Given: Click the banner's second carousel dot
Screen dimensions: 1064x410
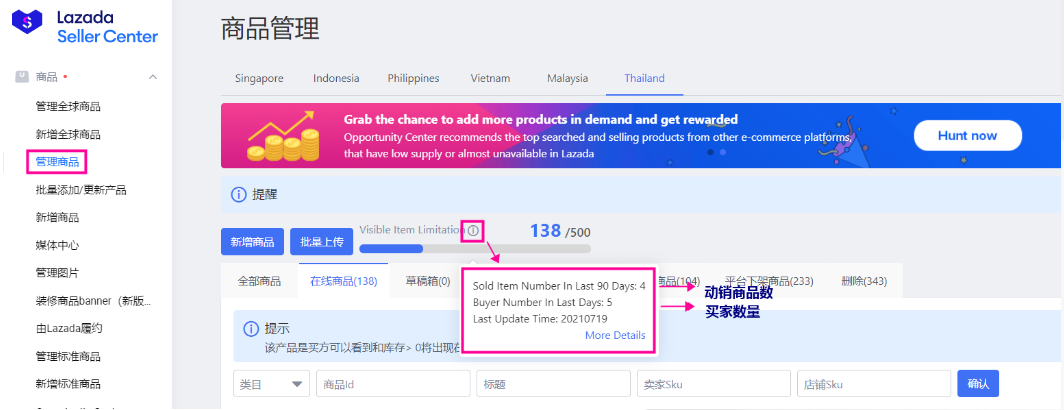Looking at the screenshot, I should 723,153.
